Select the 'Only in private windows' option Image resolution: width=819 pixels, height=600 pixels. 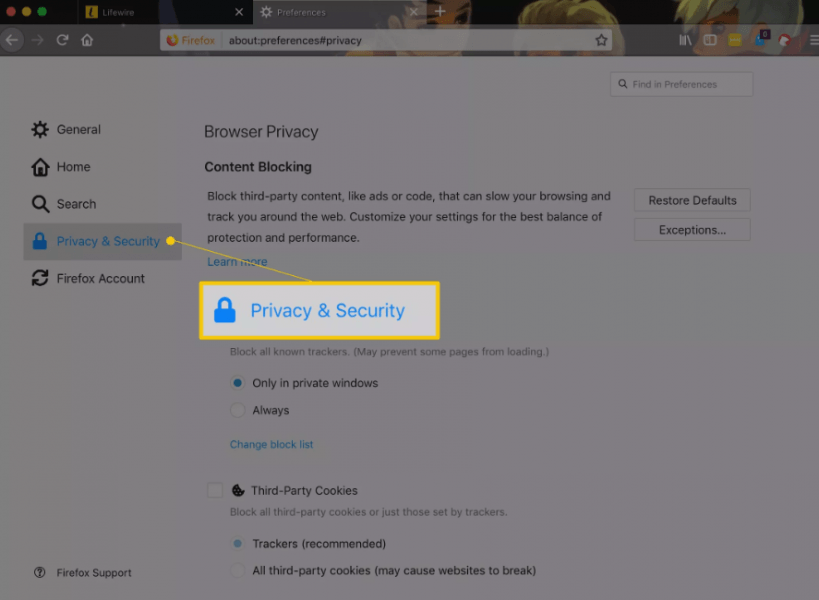(x=237, y=383)
